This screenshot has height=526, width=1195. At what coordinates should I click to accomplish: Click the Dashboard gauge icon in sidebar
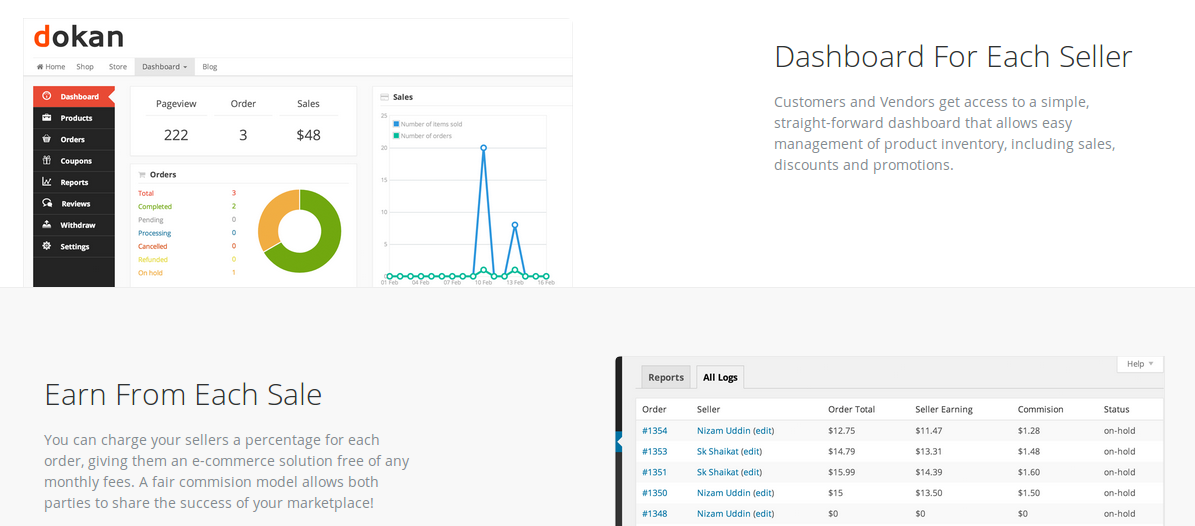click(46, 96)
